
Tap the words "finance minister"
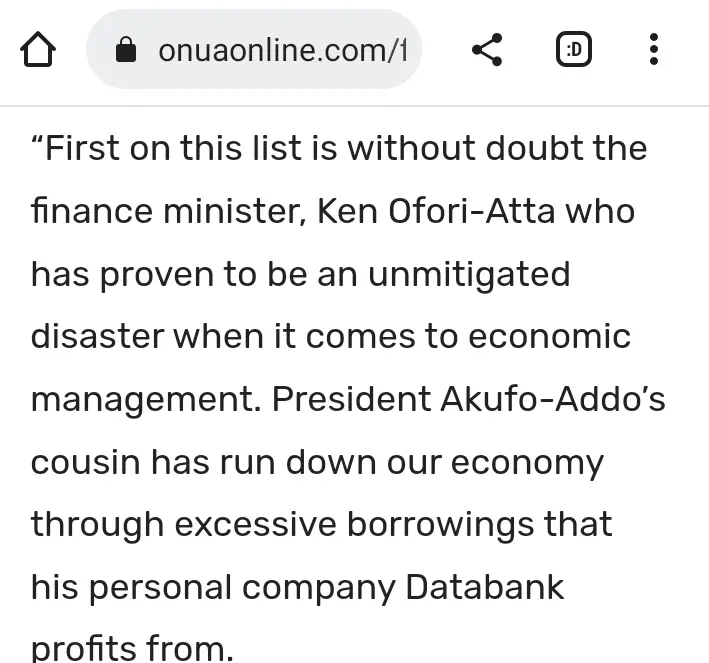[167, 212]
